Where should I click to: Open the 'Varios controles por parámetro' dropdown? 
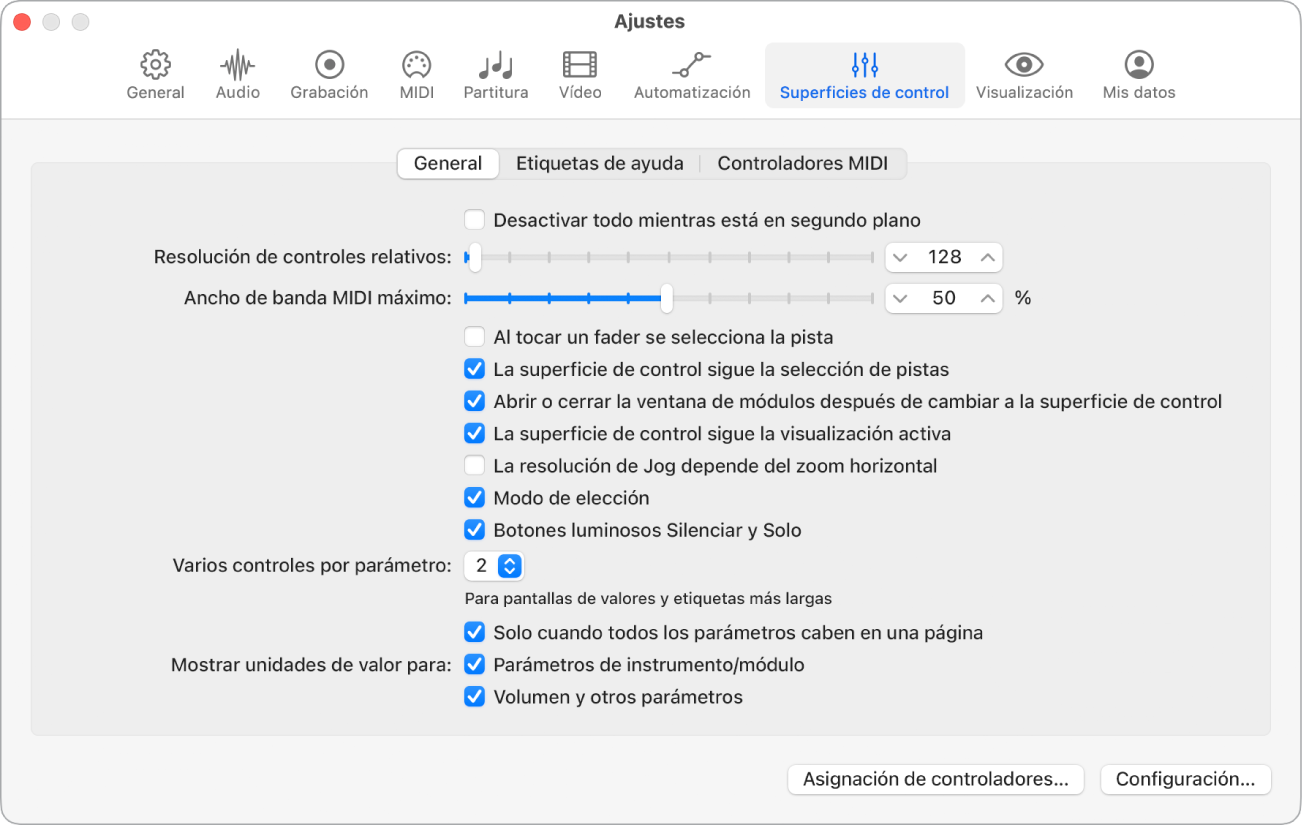tap(493, 566)
